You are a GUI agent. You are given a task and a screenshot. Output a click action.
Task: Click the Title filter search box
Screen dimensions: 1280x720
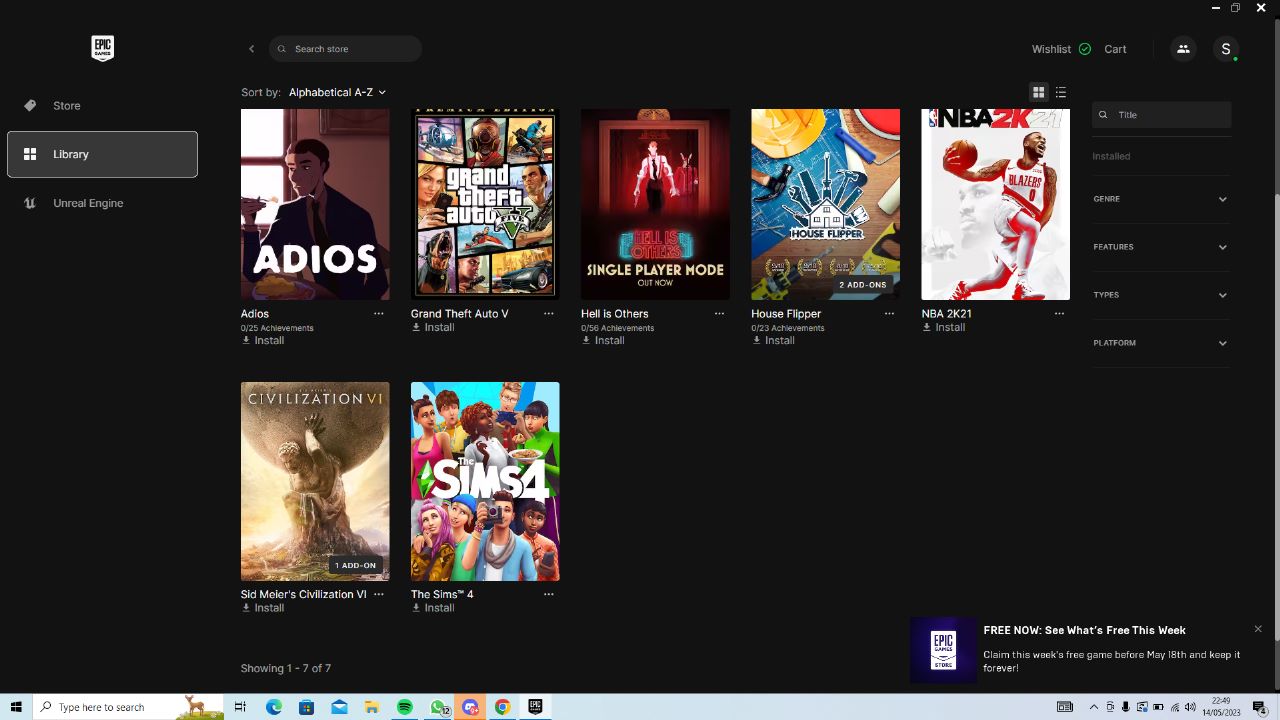[x=1161, y=115]
